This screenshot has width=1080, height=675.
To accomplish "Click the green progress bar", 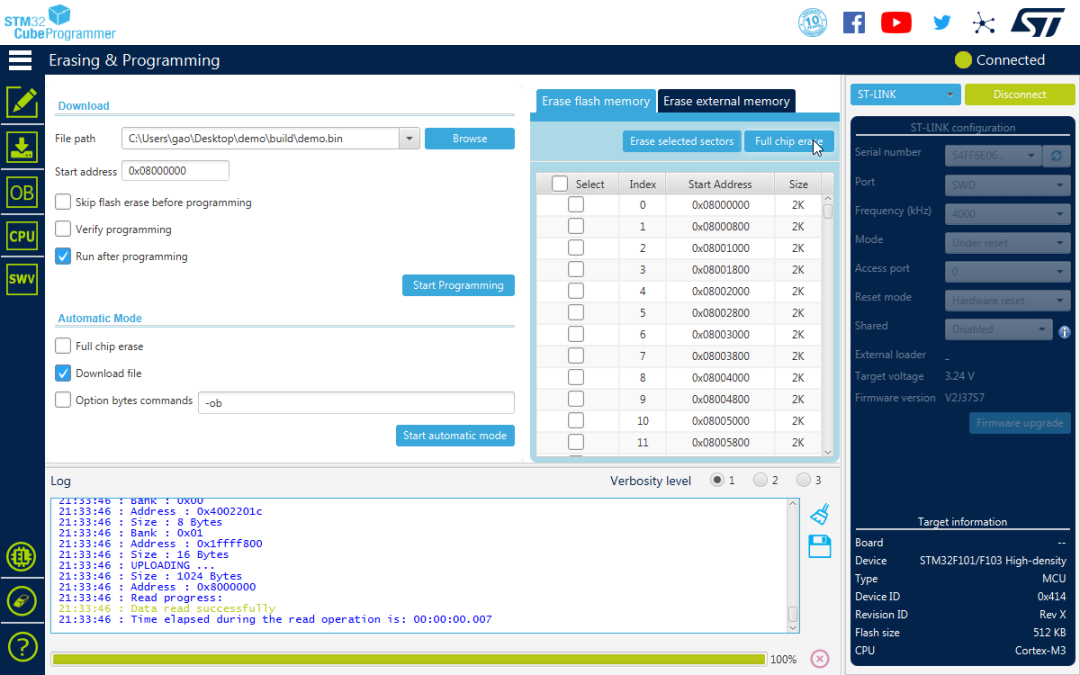I will (409, 659).
